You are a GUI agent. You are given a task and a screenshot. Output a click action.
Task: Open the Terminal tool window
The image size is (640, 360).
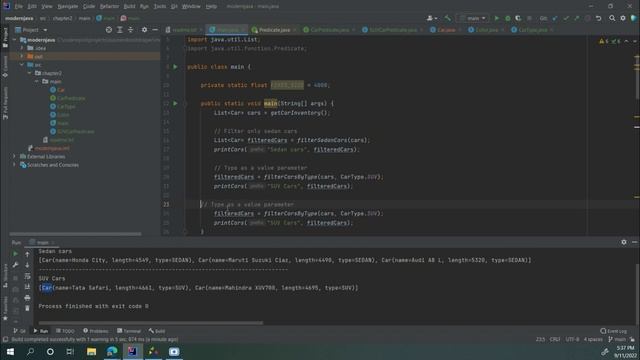pos(129,331)
